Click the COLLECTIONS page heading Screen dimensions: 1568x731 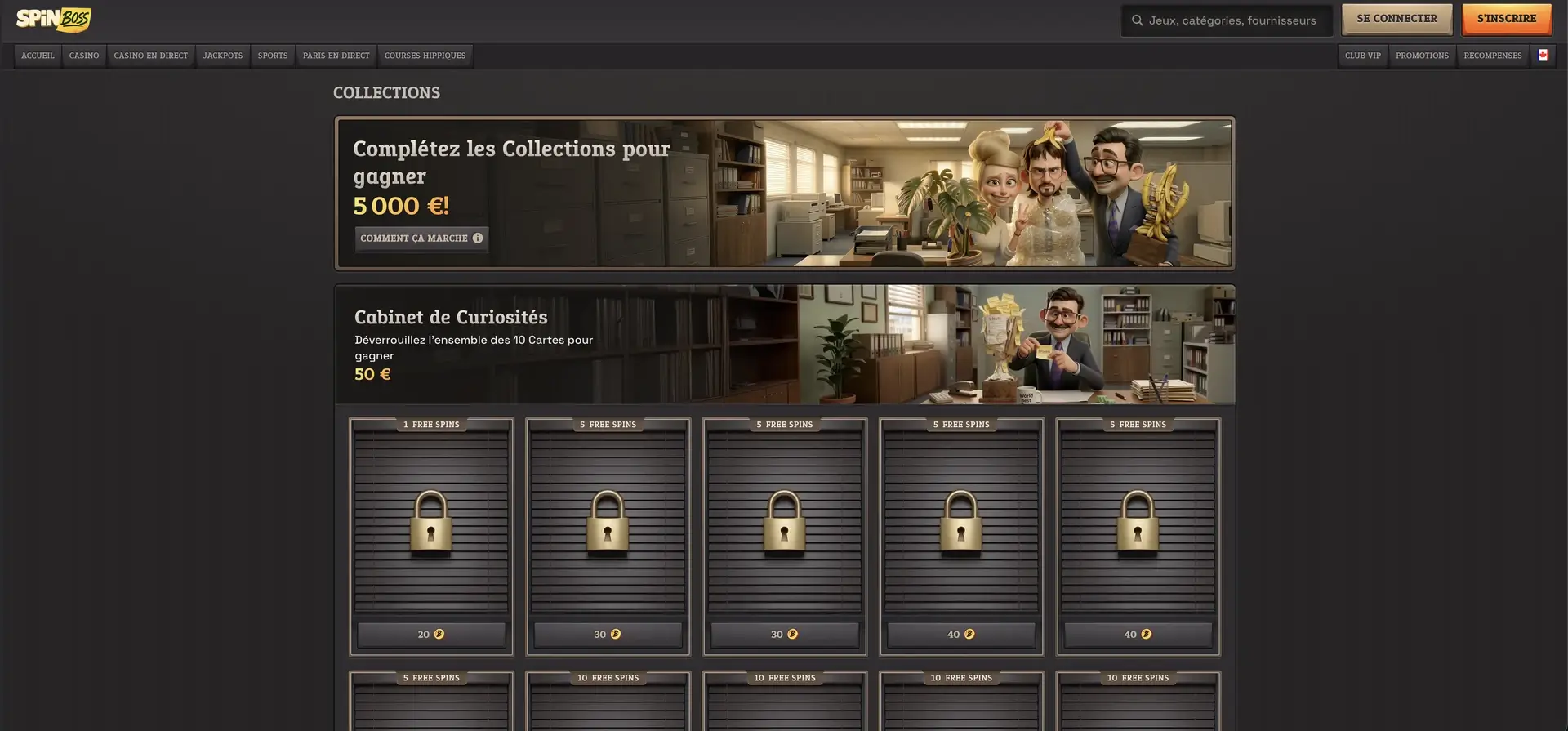tap(386, 93)
